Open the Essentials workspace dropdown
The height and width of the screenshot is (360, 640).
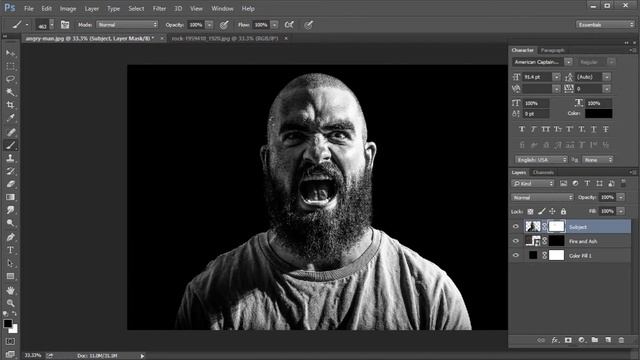[x=605, y=25]
